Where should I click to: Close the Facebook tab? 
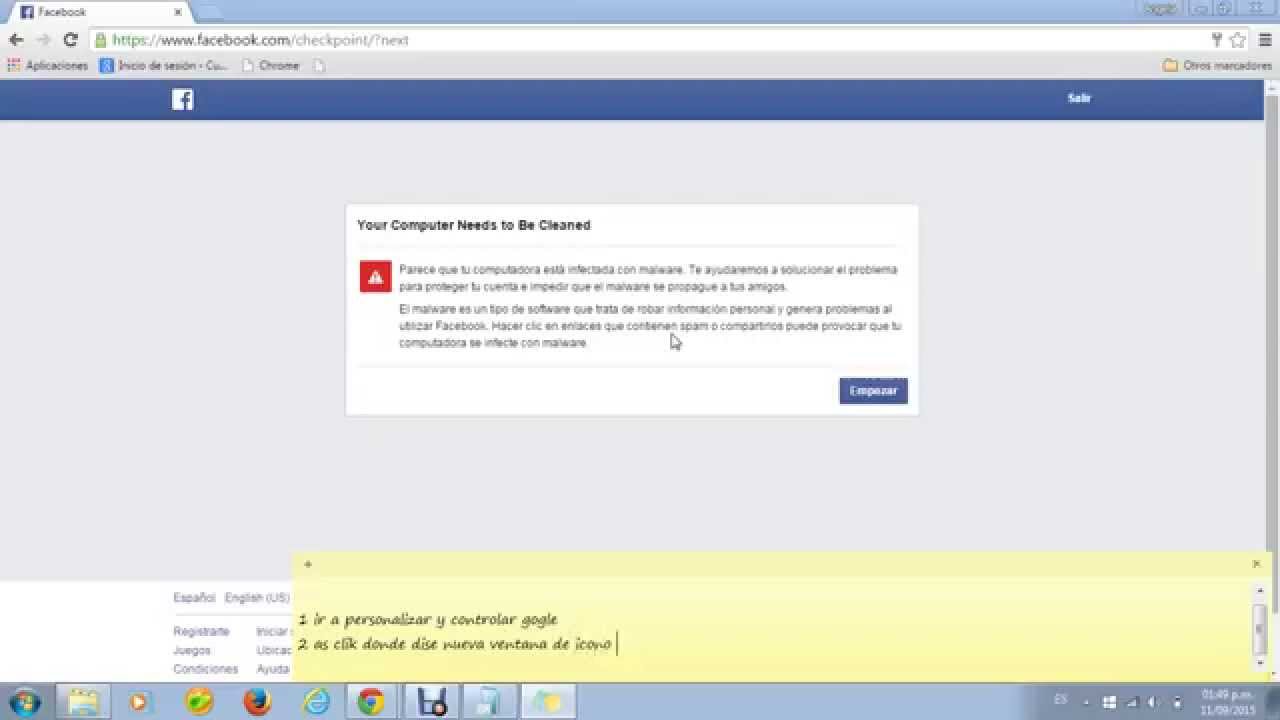(x=177, y=12)
